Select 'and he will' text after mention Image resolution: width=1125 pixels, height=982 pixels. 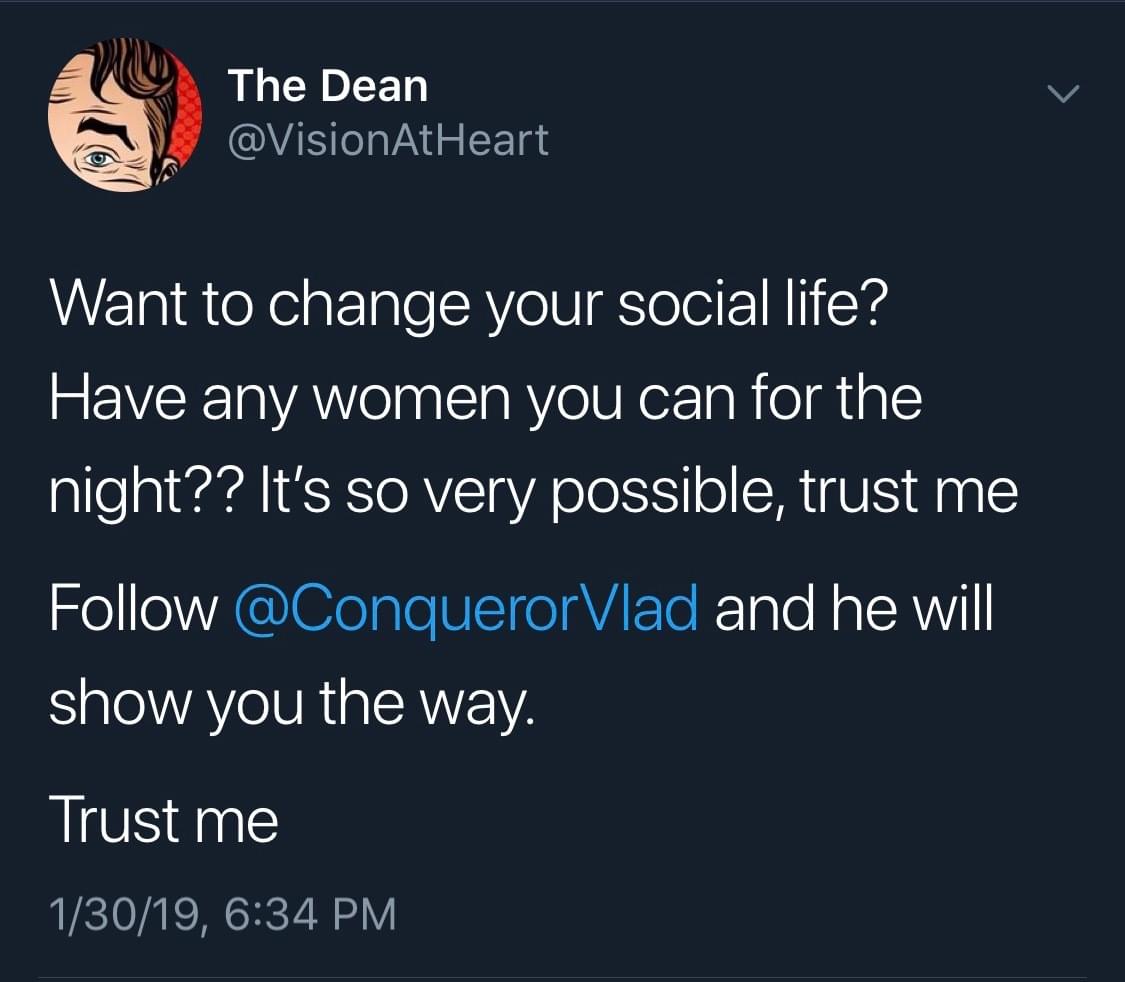pyautogui.click(x=855, y=608)
